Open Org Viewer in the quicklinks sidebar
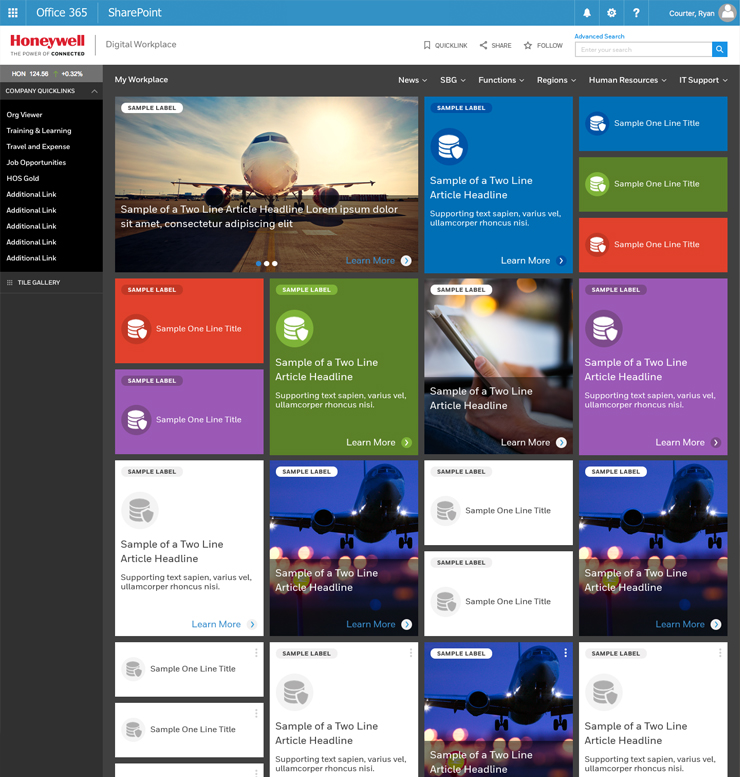 point(25,115)
